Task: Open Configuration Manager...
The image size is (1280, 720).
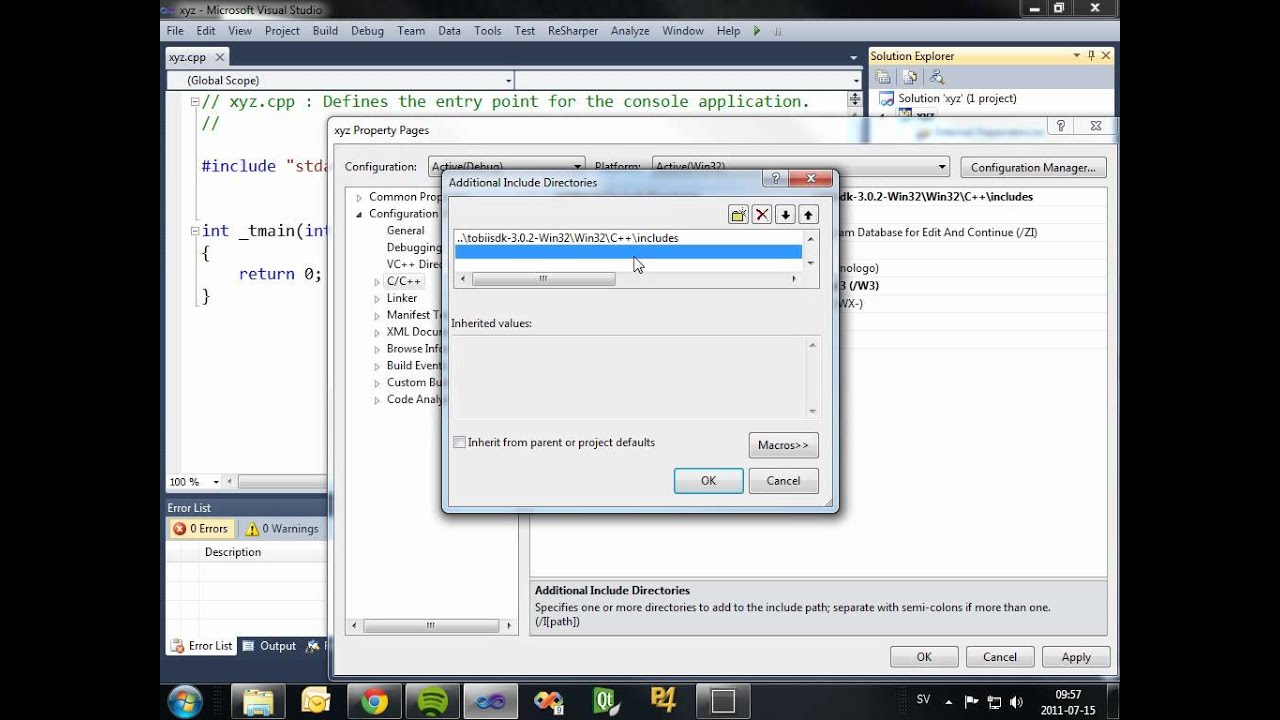Action: [x=1033, y=167]
